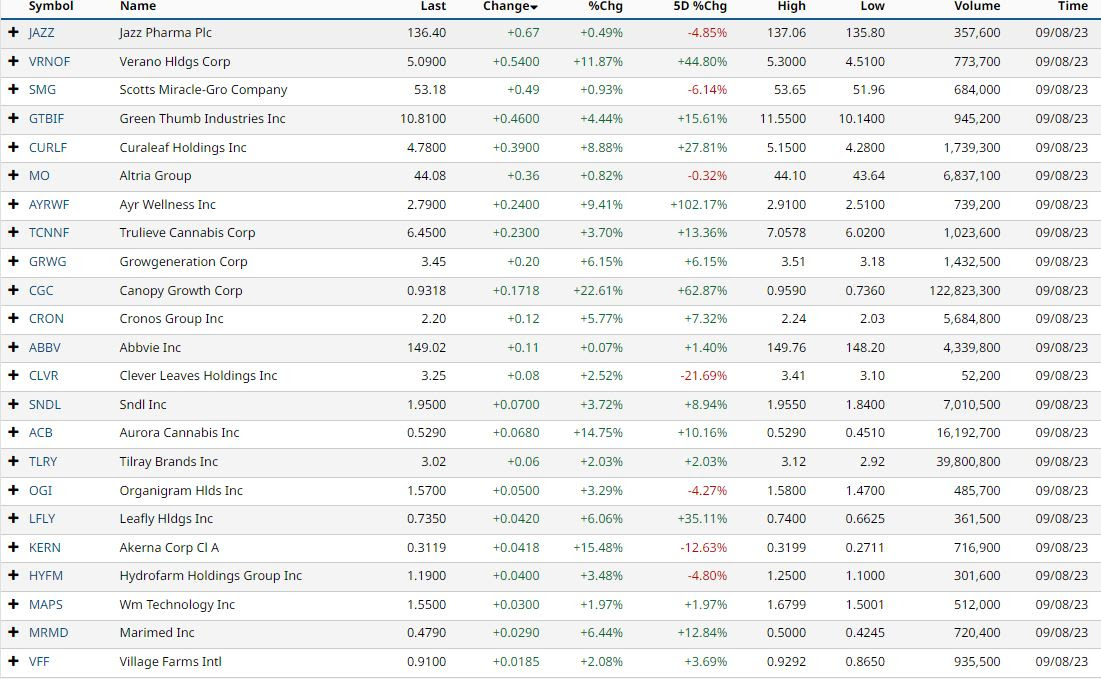Viewport: 1101px width, 679px height.
Task: Open the GTBIF symbol link
Action: [46, 119]
